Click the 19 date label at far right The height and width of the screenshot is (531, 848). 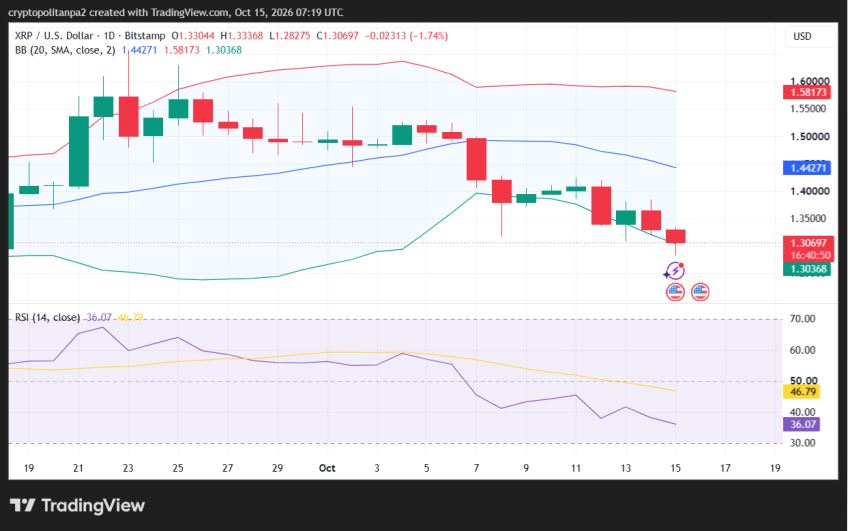click(775, 468)
